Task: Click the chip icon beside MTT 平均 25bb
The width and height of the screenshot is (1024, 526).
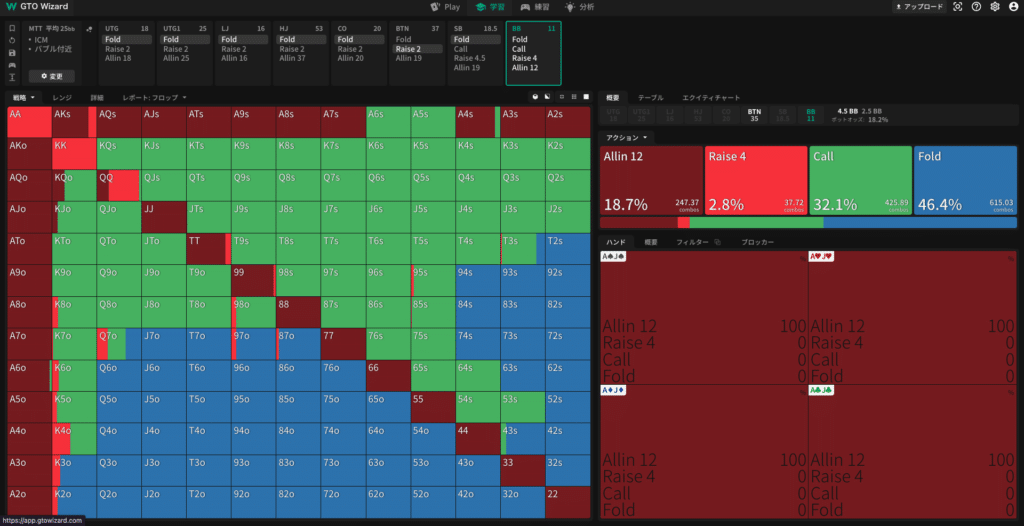Action: tap(88, 29)
